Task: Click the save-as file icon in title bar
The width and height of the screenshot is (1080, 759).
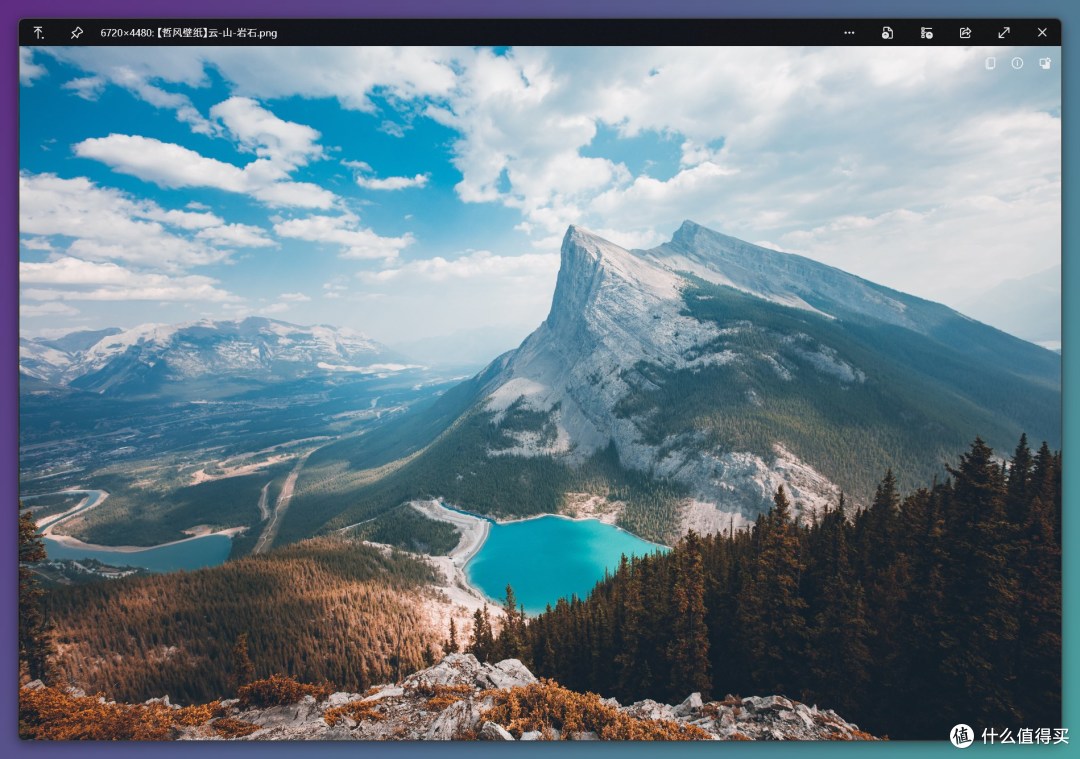Action: (887, 32)
